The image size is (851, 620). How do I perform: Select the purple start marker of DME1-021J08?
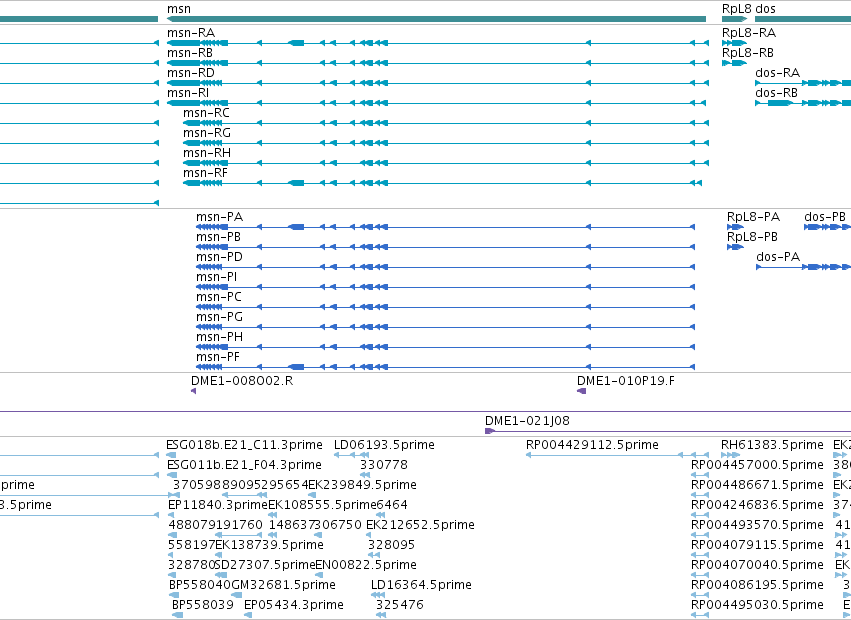point(490,431)
